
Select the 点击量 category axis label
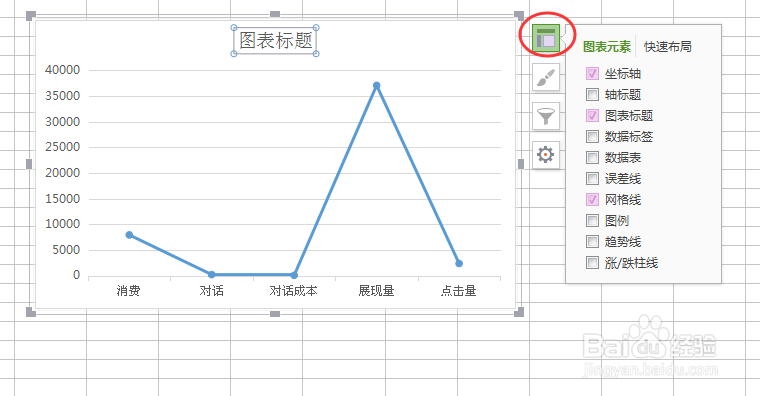[459, 291]
